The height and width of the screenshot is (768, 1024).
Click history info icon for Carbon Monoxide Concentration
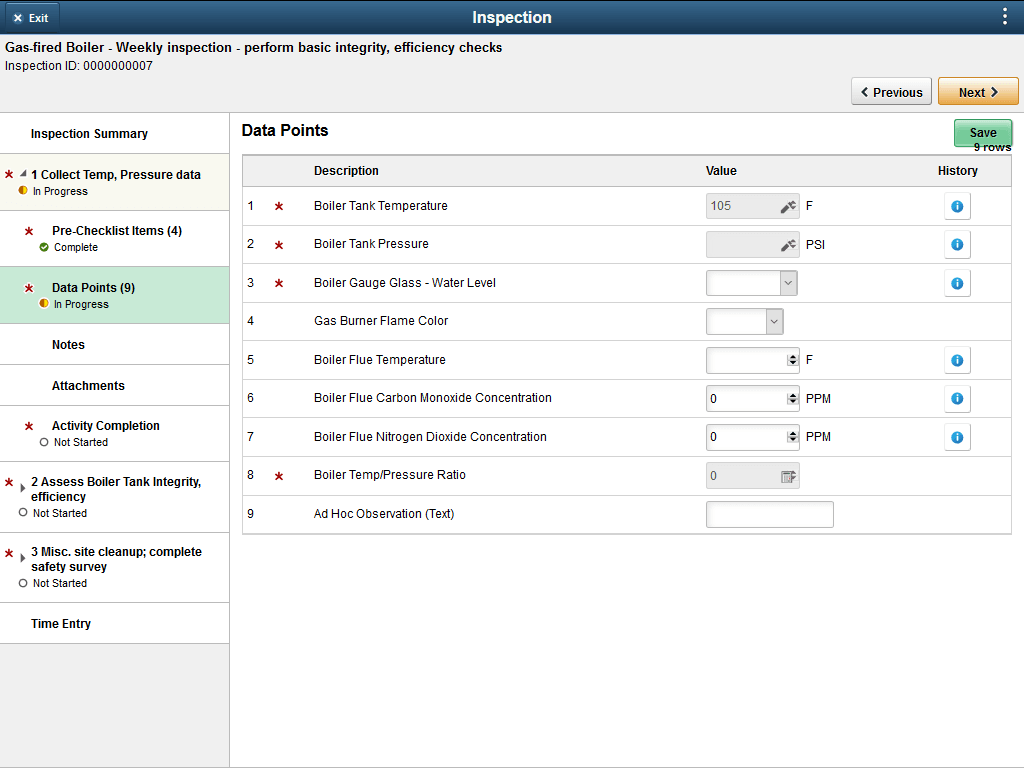[957, 398]
